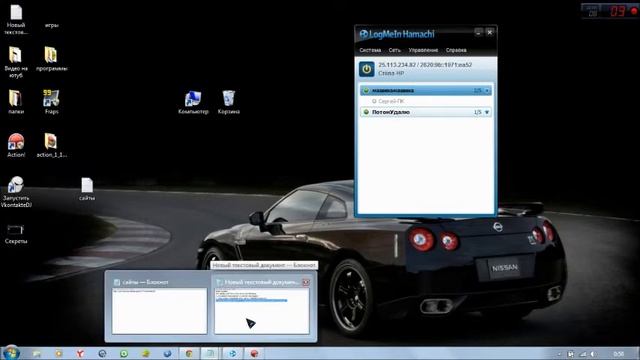Open the Управление menu in Hamachi
This screenshot has height=360, width=640.
tap(423, 50)
